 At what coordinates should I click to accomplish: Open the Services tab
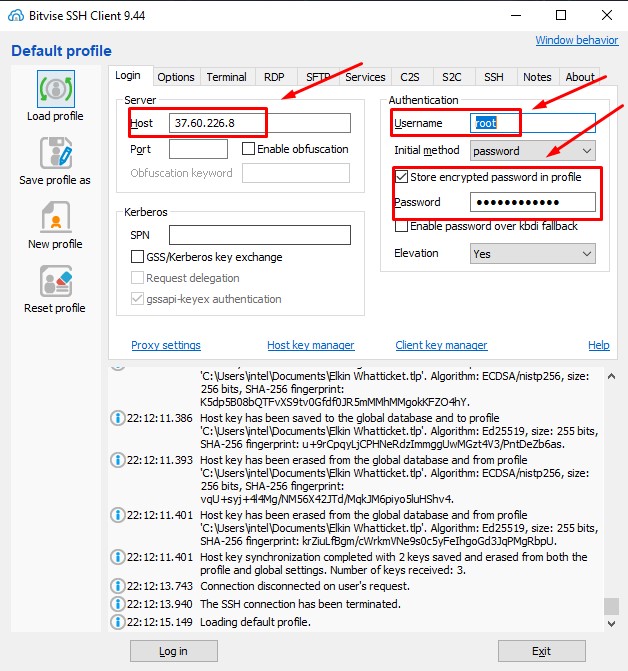coord(365,77)
